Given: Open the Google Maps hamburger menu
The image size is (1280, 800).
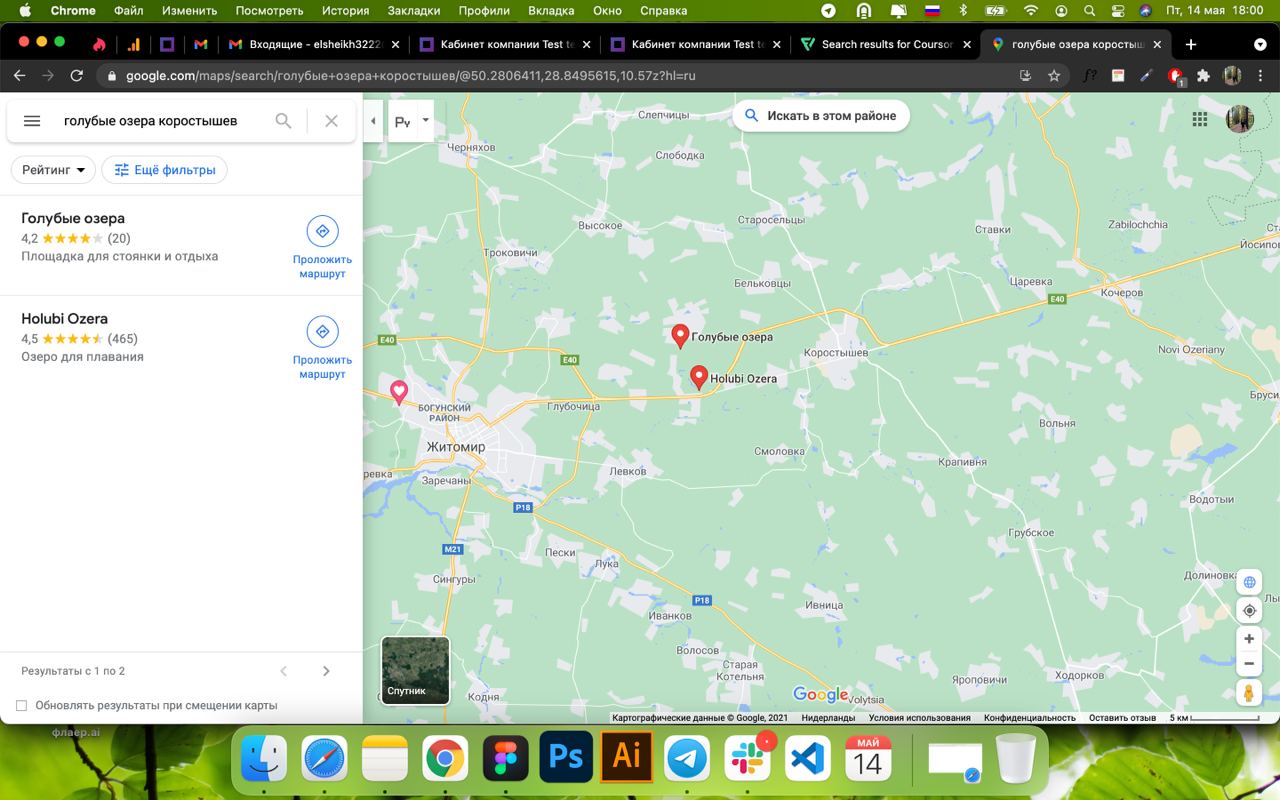Looking at the screenshot, I should coord(32,121).
